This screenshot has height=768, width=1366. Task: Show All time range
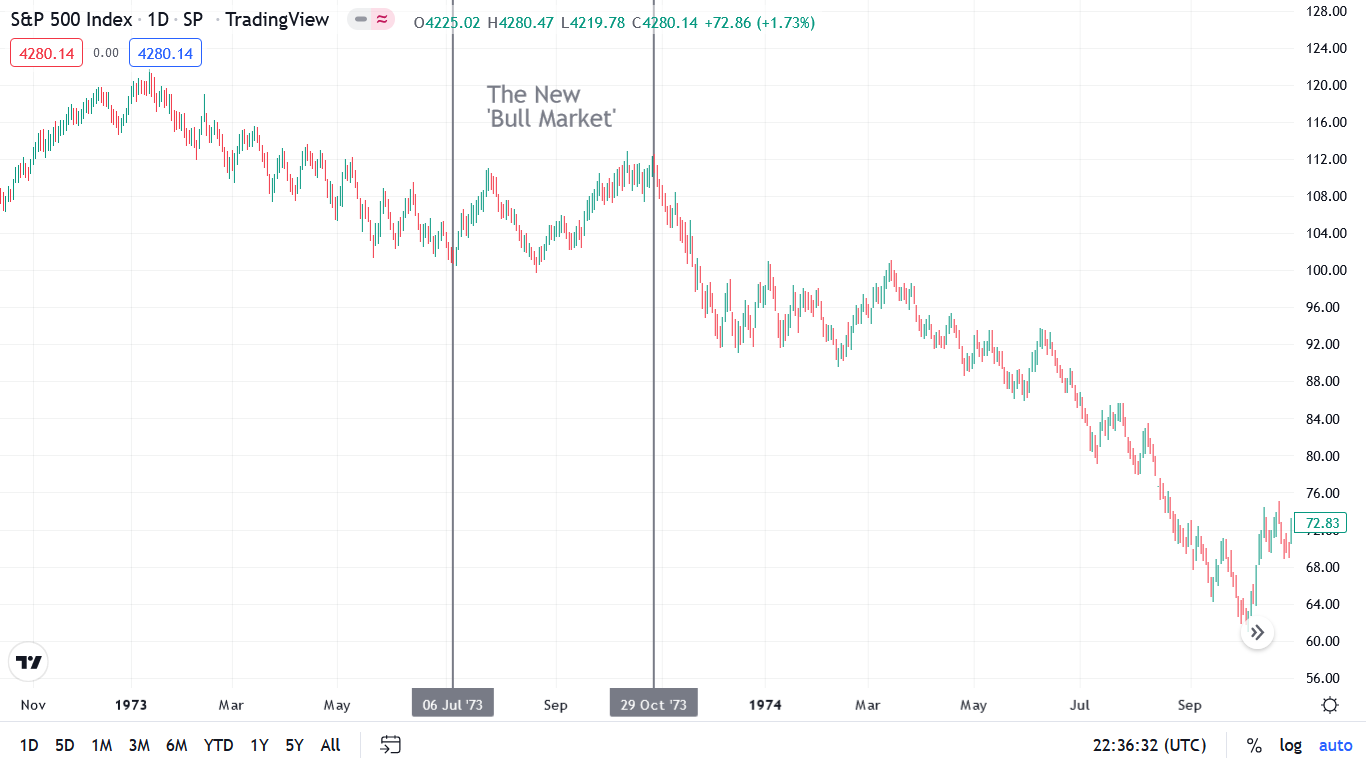pos(330,745)
